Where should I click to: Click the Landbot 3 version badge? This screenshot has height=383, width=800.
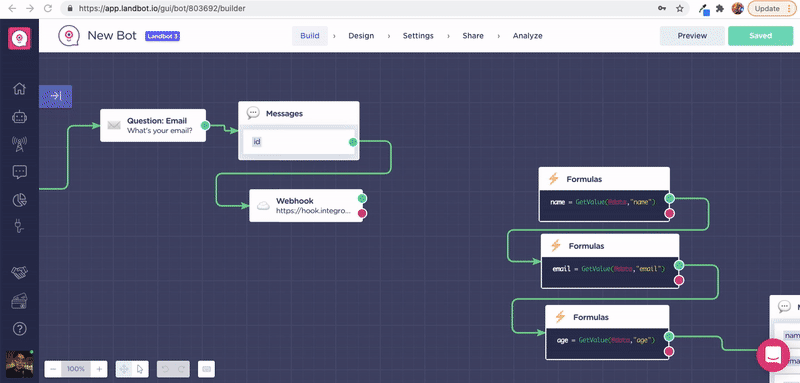click(x=162, y=36)
